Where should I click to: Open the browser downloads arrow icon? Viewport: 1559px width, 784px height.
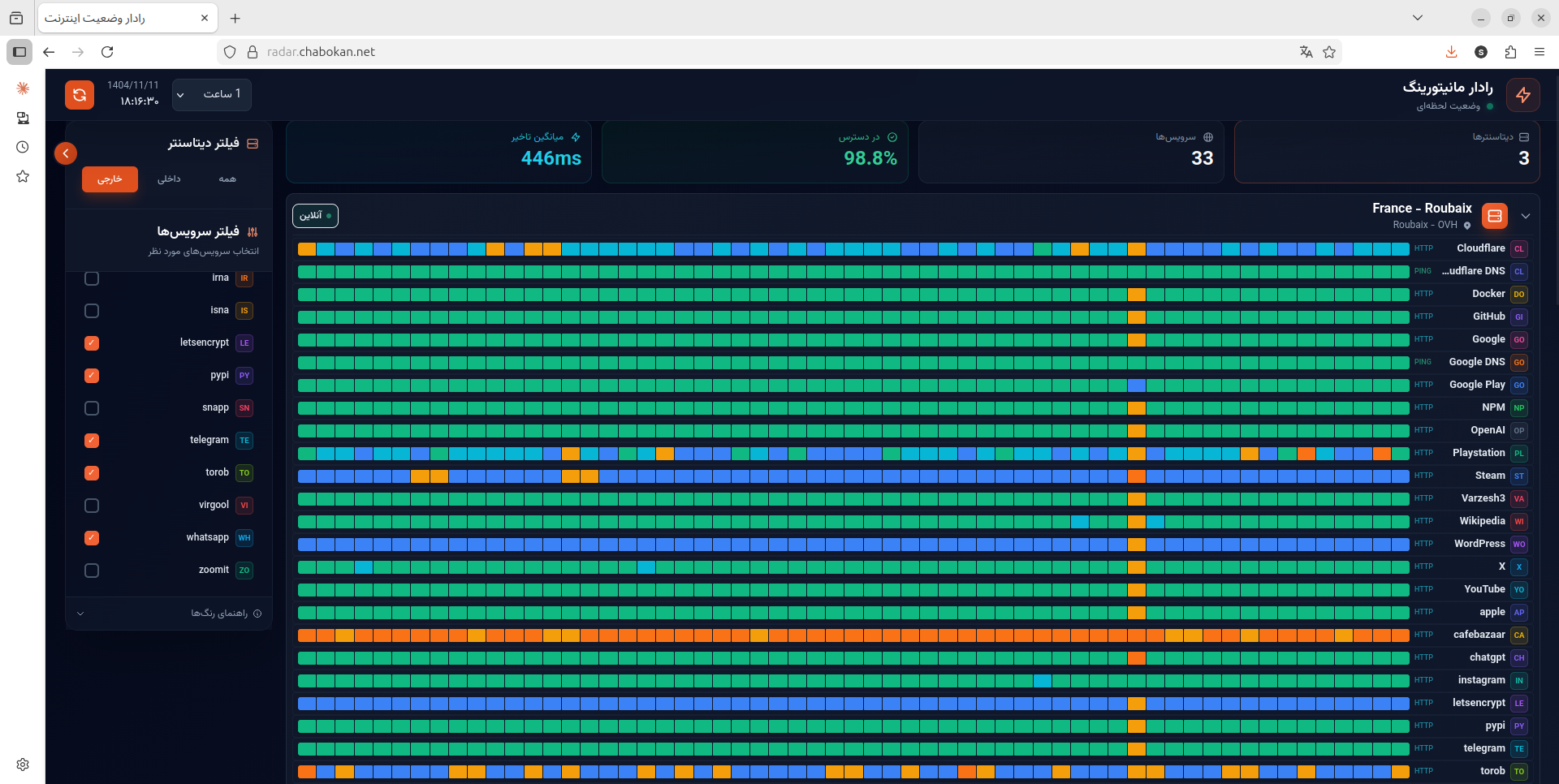pyautogui.click(x=1451, y=52)
